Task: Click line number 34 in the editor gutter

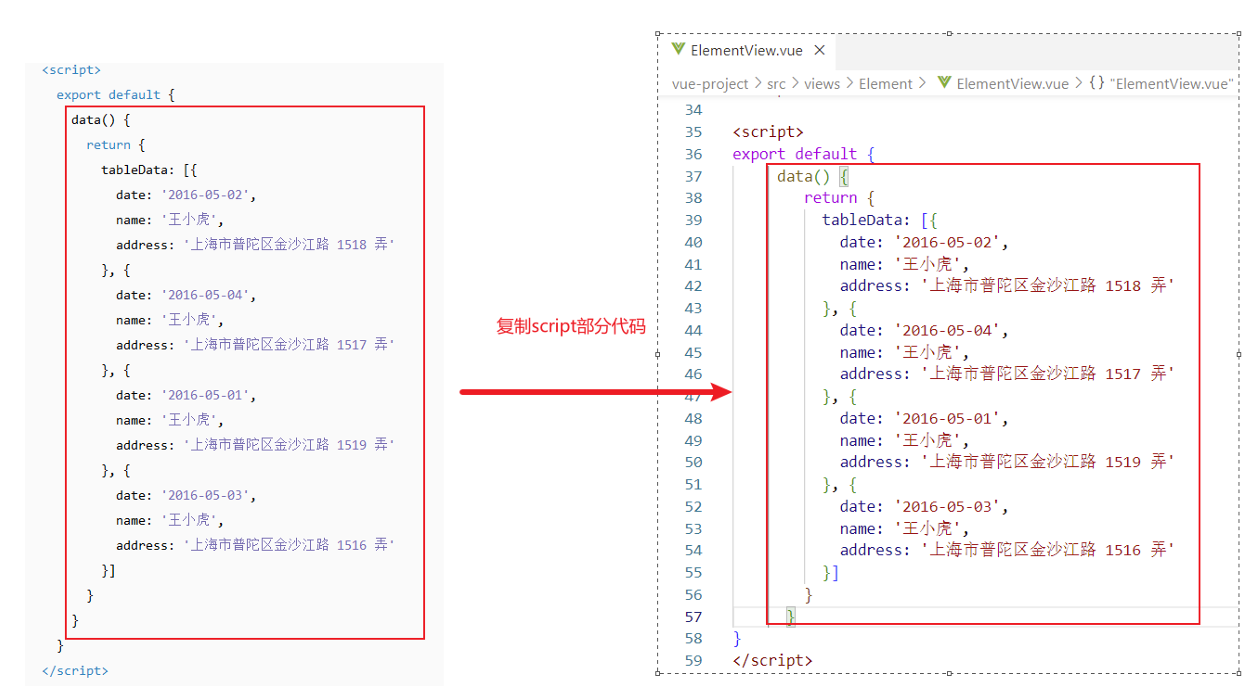Action: coord(694,110)
